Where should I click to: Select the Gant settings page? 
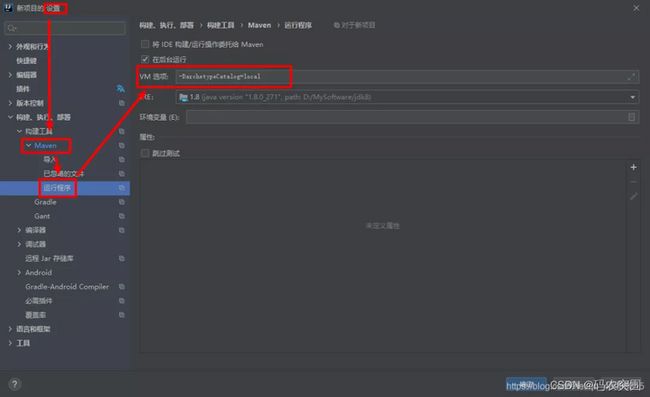point(42,216)
